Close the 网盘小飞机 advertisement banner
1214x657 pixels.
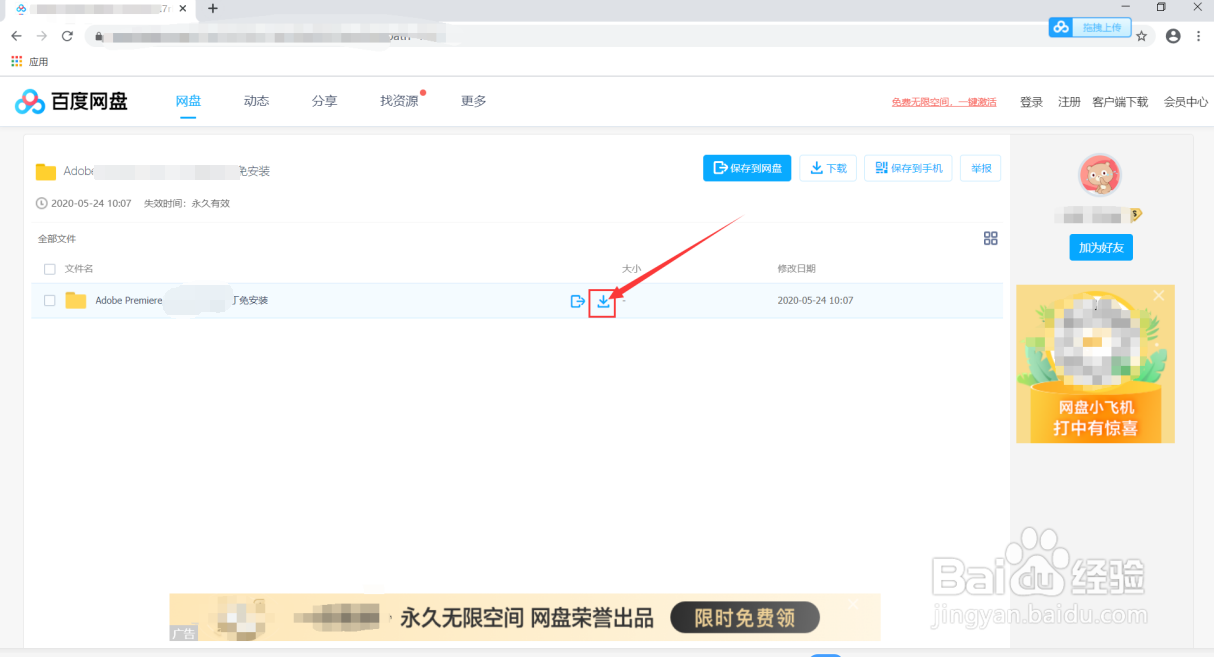[x=1158, y=295]
